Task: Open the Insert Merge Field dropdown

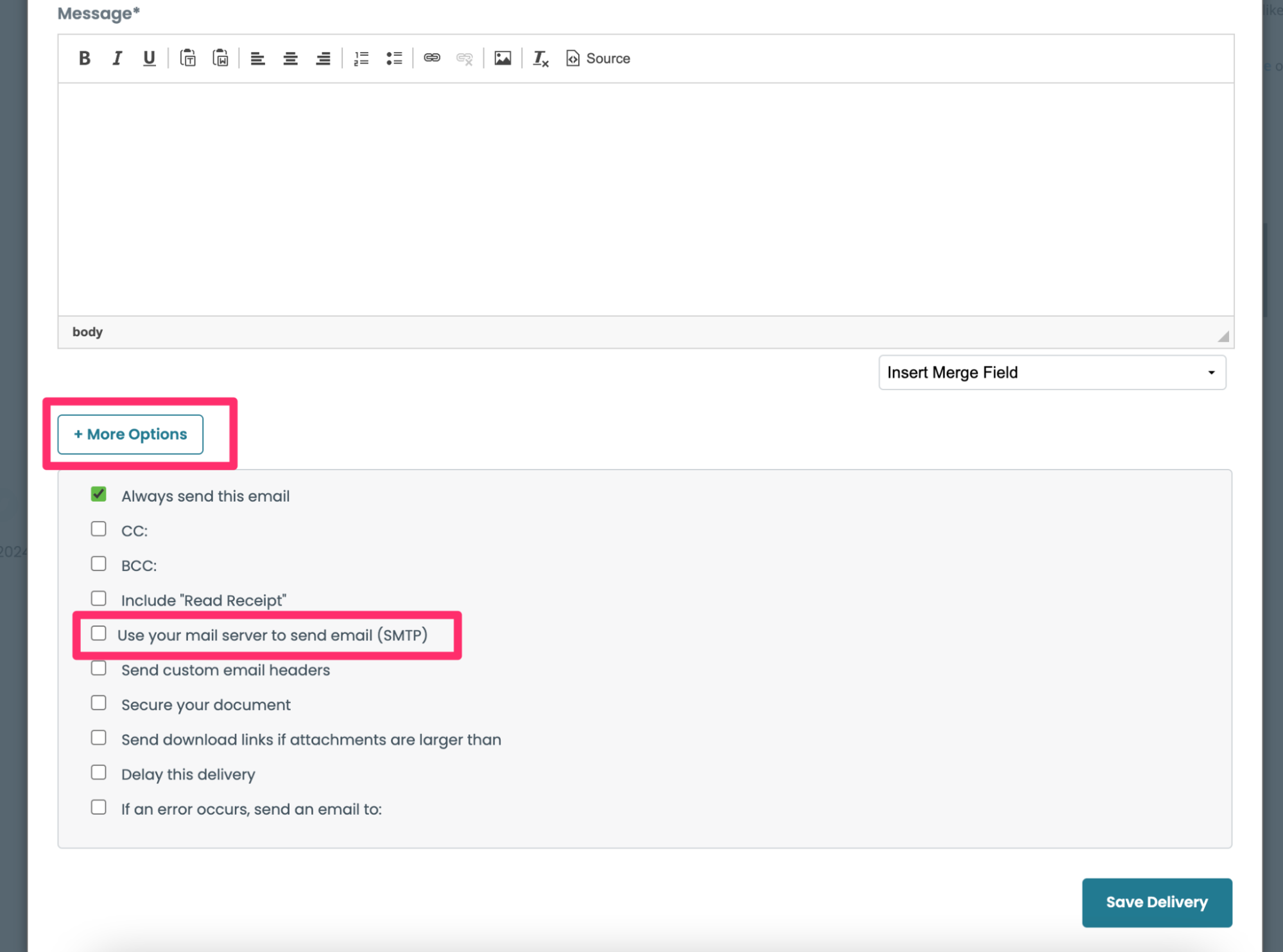Action: tap(1051, 373)
